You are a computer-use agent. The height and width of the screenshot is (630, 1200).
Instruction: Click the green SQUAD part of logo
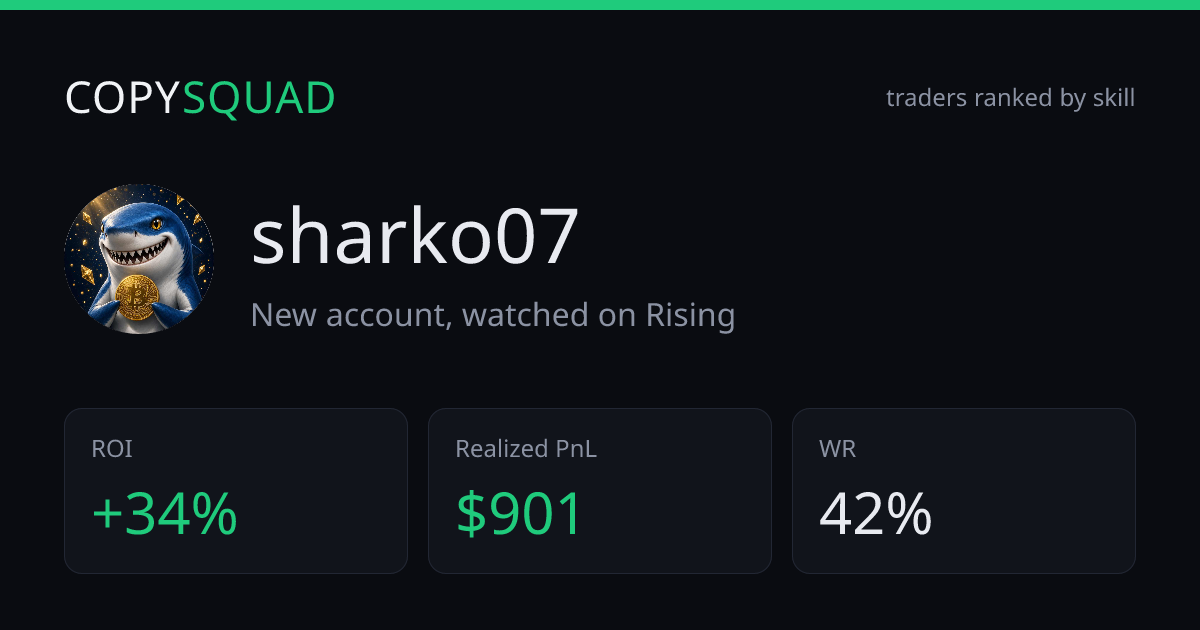point(259,98)
